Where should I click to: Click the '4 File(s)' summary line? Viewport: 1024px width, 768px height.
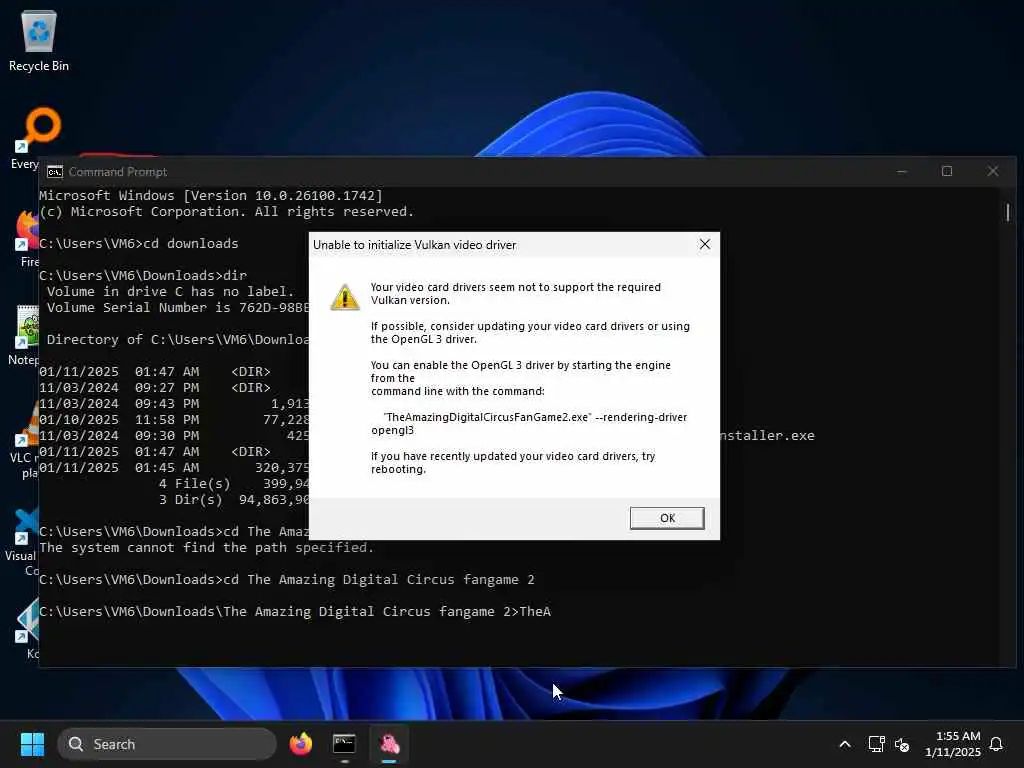click(x=234, y=484)
